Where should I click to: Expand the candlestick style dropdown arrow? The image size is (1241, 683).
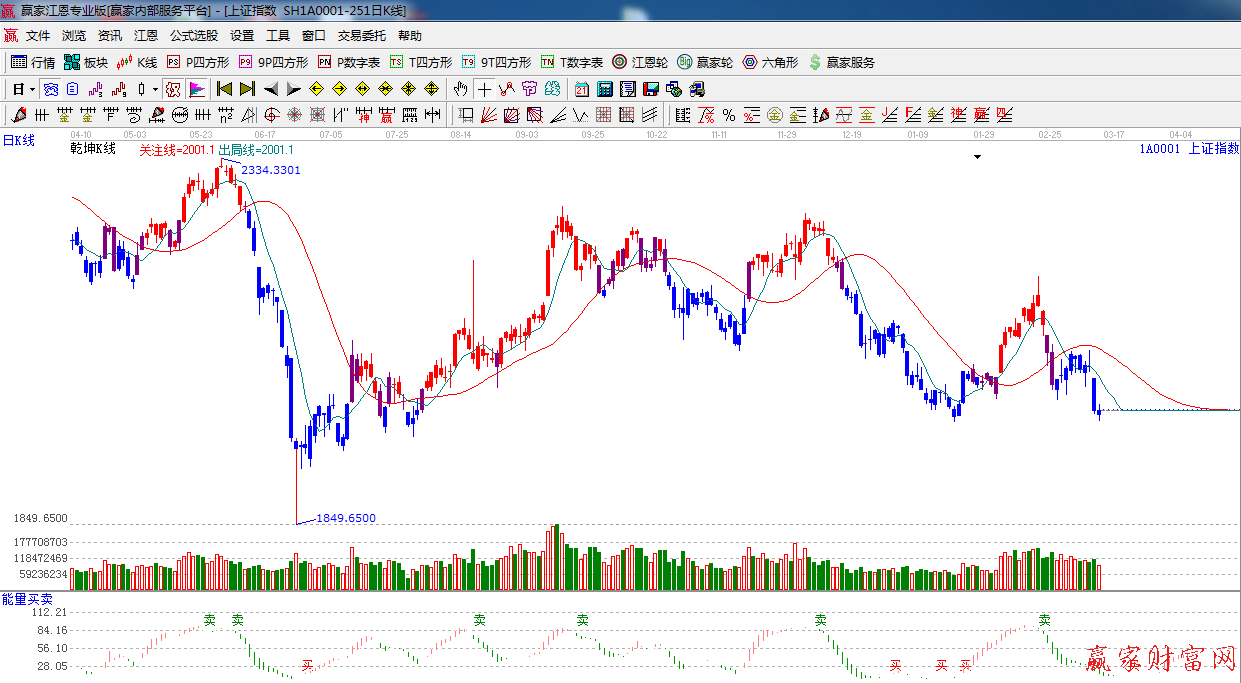155,89
